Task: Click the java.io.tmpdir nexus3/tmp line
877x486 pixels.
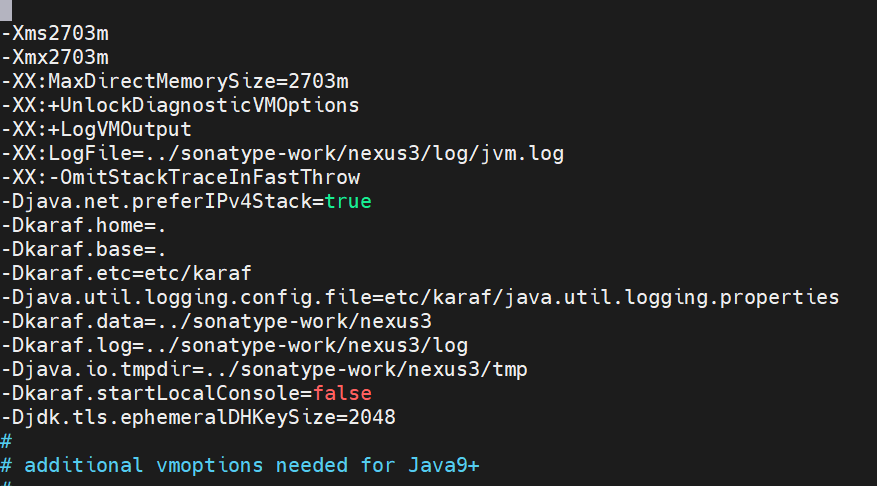Action: coord(264,370)
